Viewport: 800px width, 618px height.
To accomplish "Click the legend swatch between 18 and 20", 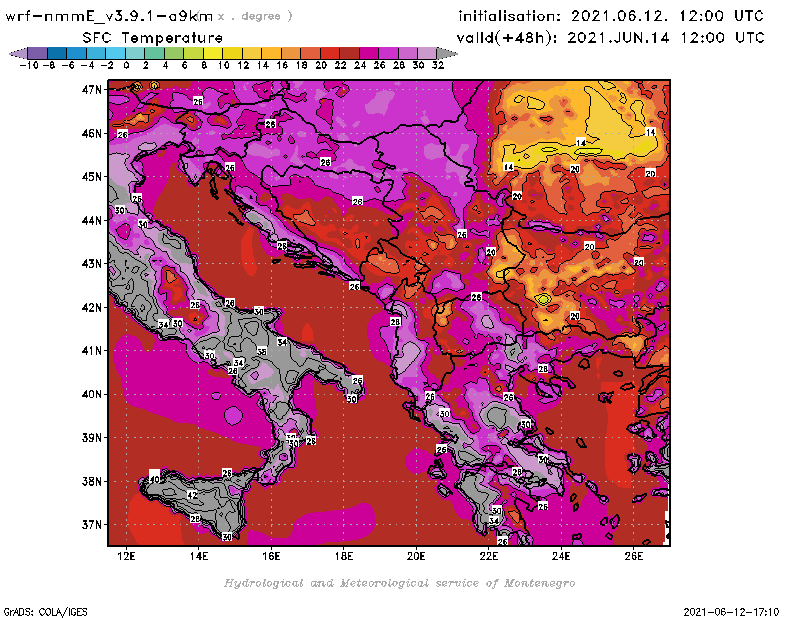I will 310,53.
